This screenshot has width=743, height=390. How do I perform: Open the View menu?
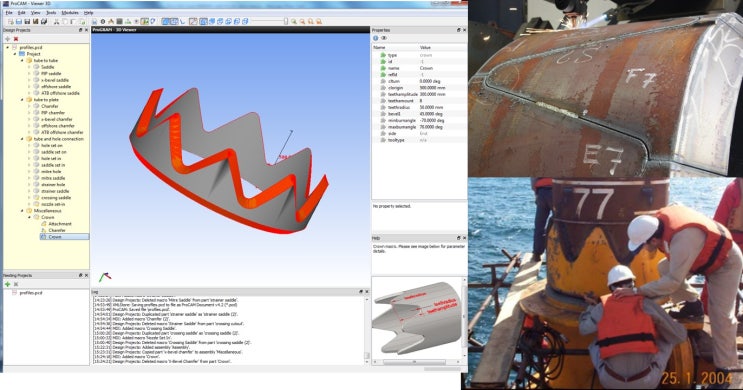pos(36,13)
